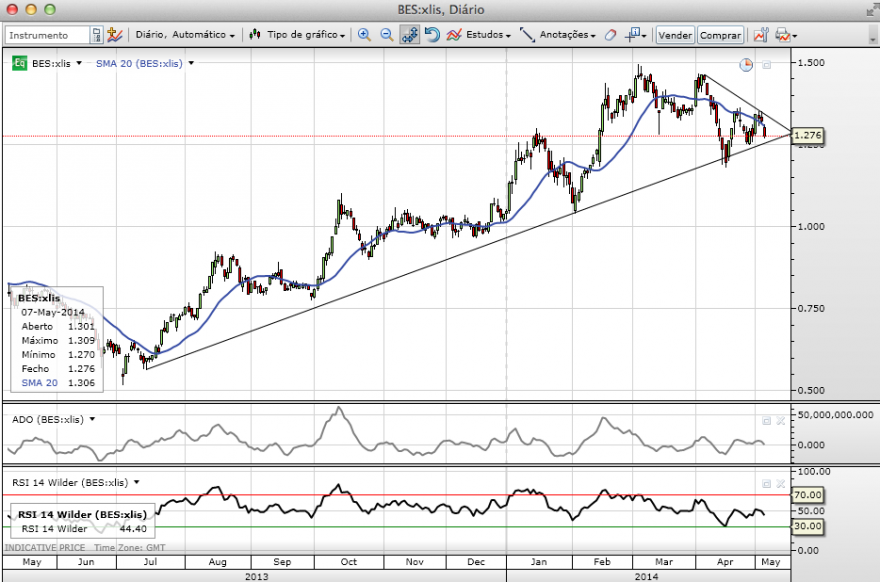
Task: Click the zoom out magnifier icon
Action: point(387,35)
